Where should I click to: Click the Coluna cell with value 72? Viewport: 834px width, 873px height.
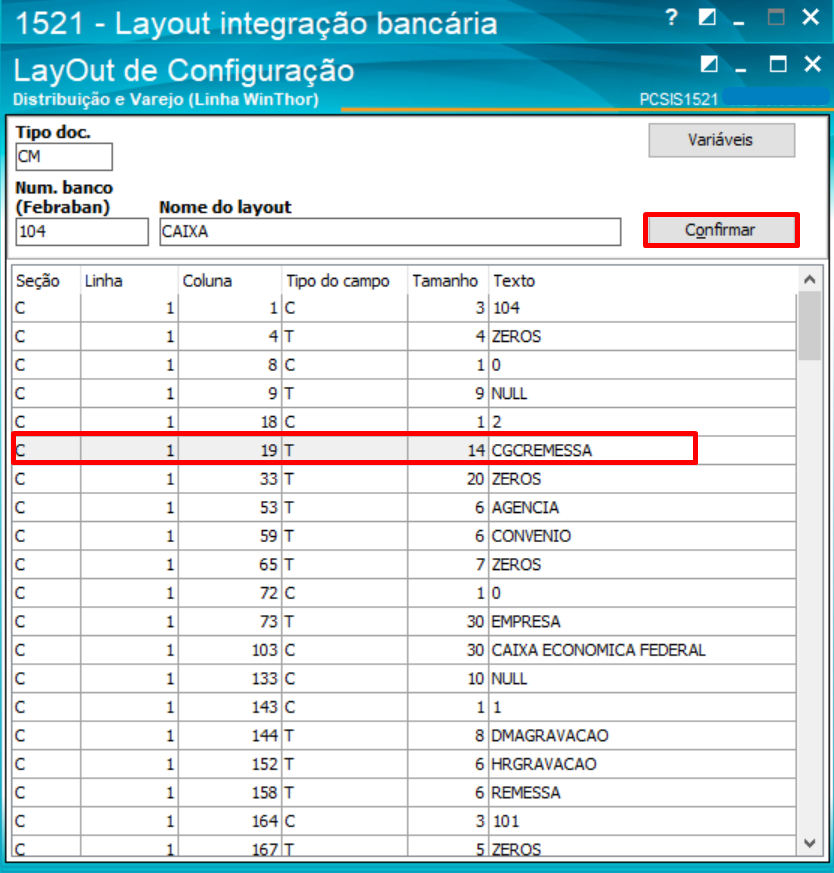point(230,593)
